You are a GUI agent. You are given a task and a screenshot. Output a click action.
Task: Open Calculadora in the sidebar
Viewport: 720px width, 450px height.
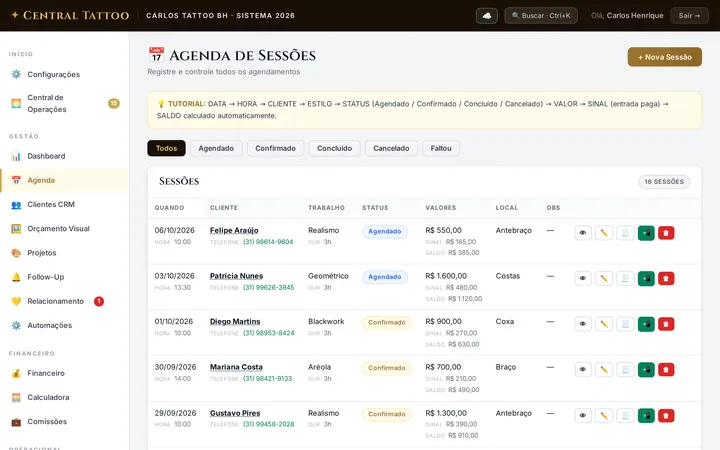64,397
